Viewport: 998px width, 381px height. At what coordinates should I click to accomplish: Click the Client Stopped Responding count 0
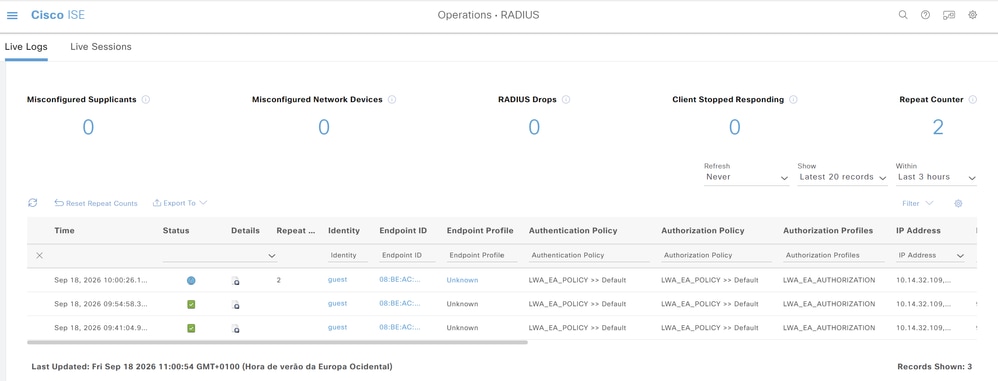pos(734,127)
